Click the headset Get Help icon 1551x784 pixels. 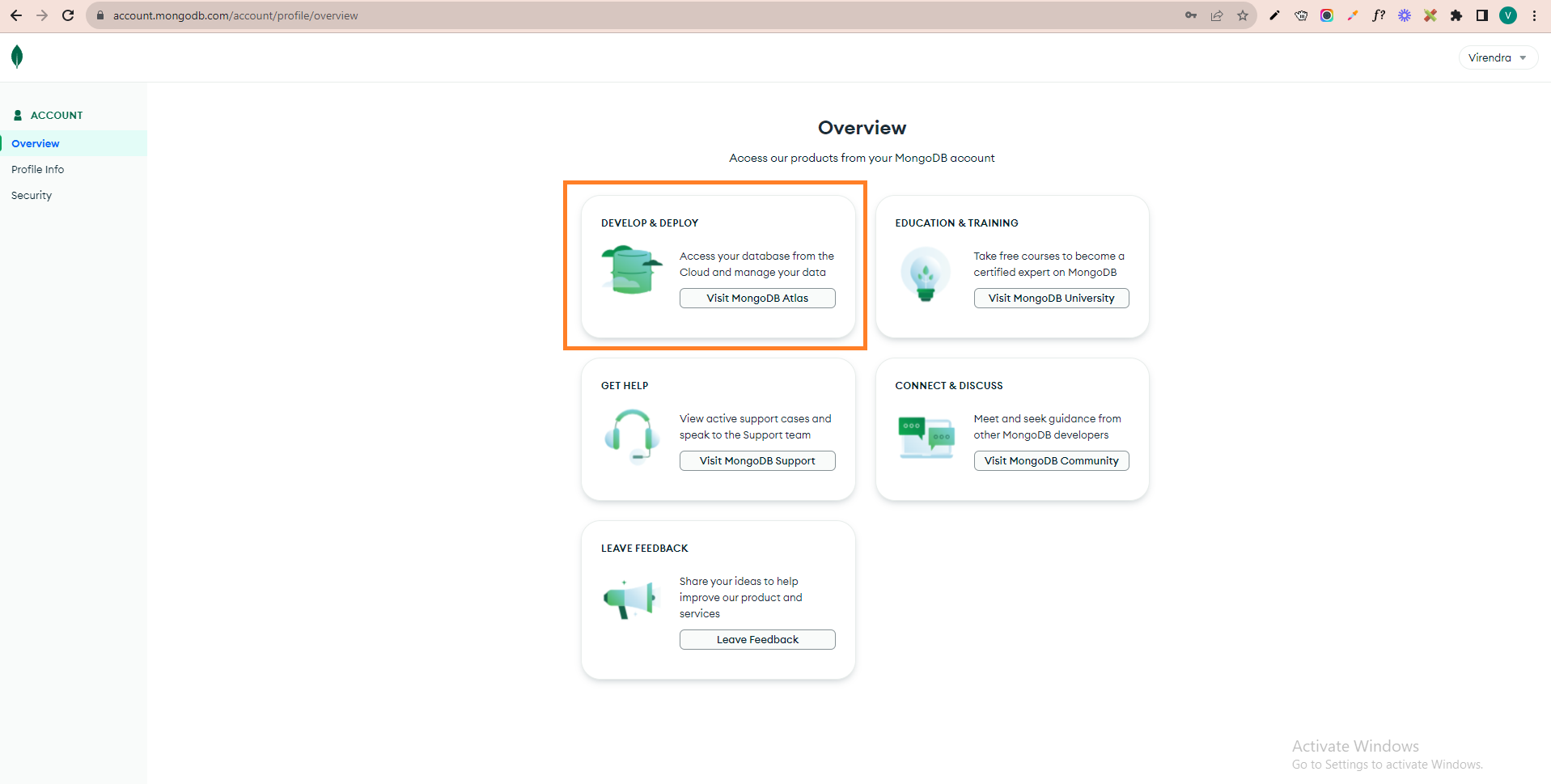(631, 434)
